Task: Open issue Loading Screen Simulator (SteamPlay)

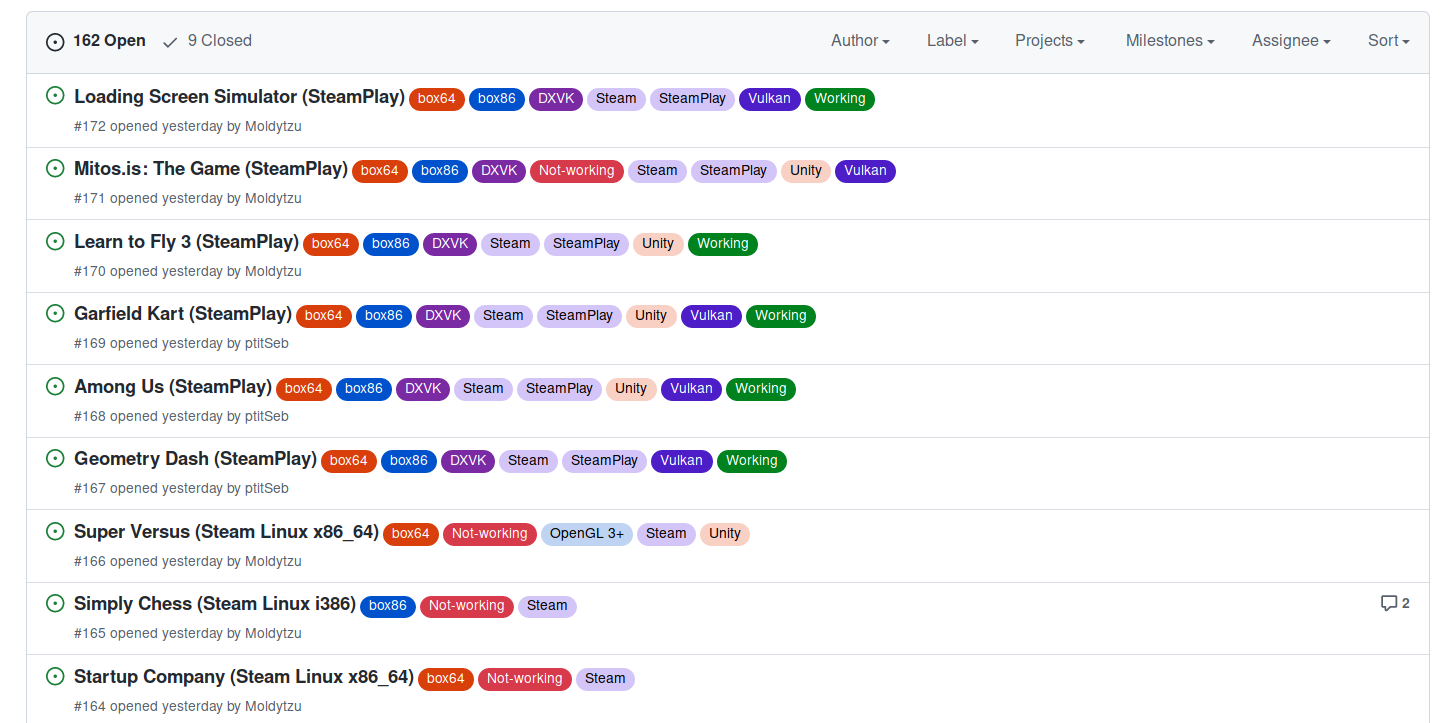Action: 239,97
